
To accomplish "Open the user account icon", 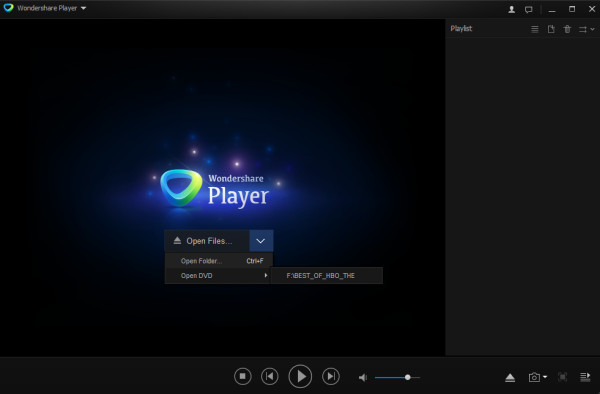I will click(511, 10).
